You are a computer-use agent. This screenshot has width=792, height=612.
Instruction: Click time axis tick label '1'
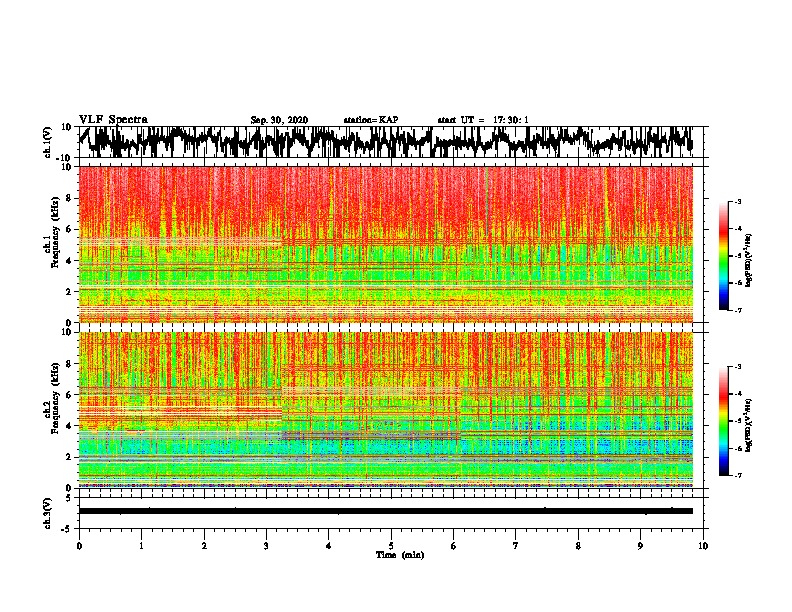click(x=142, y=546)
